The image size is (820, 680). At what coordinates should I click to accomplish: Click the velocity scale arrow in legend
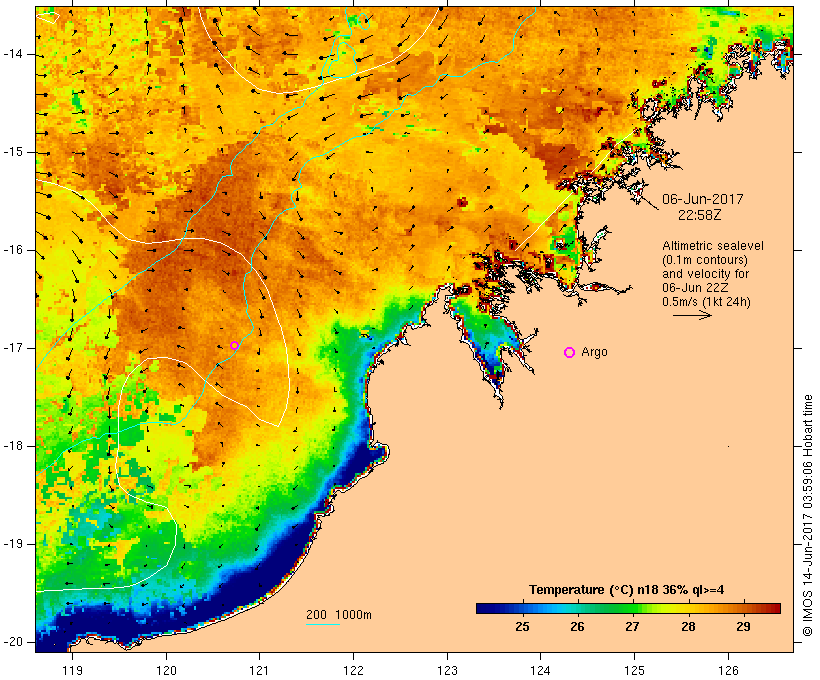pos(692,315)
